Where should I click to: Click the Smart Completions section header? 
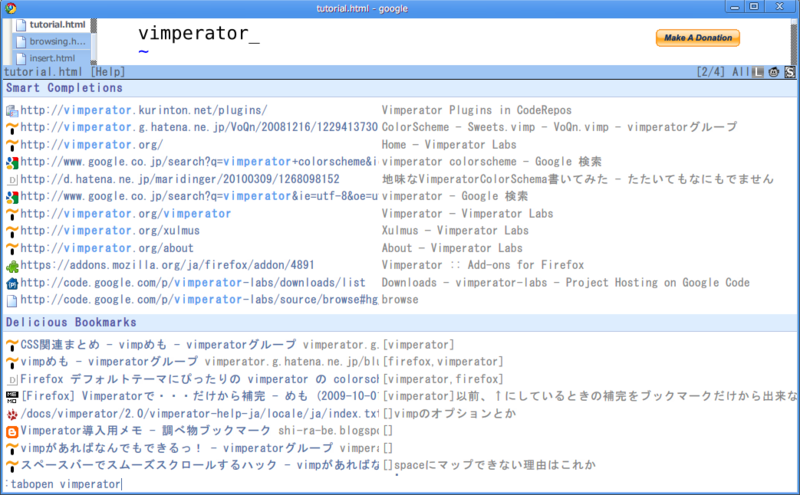[x=400, y=88]
